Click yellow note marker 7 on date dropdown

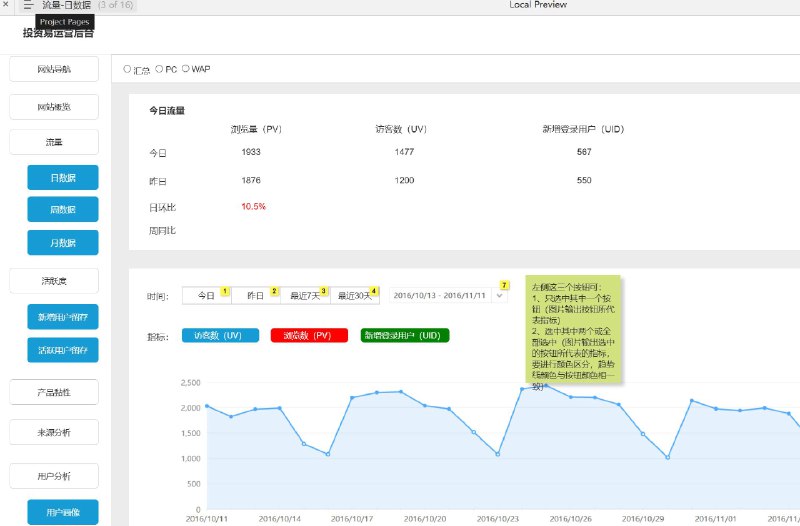pos(504,285)
